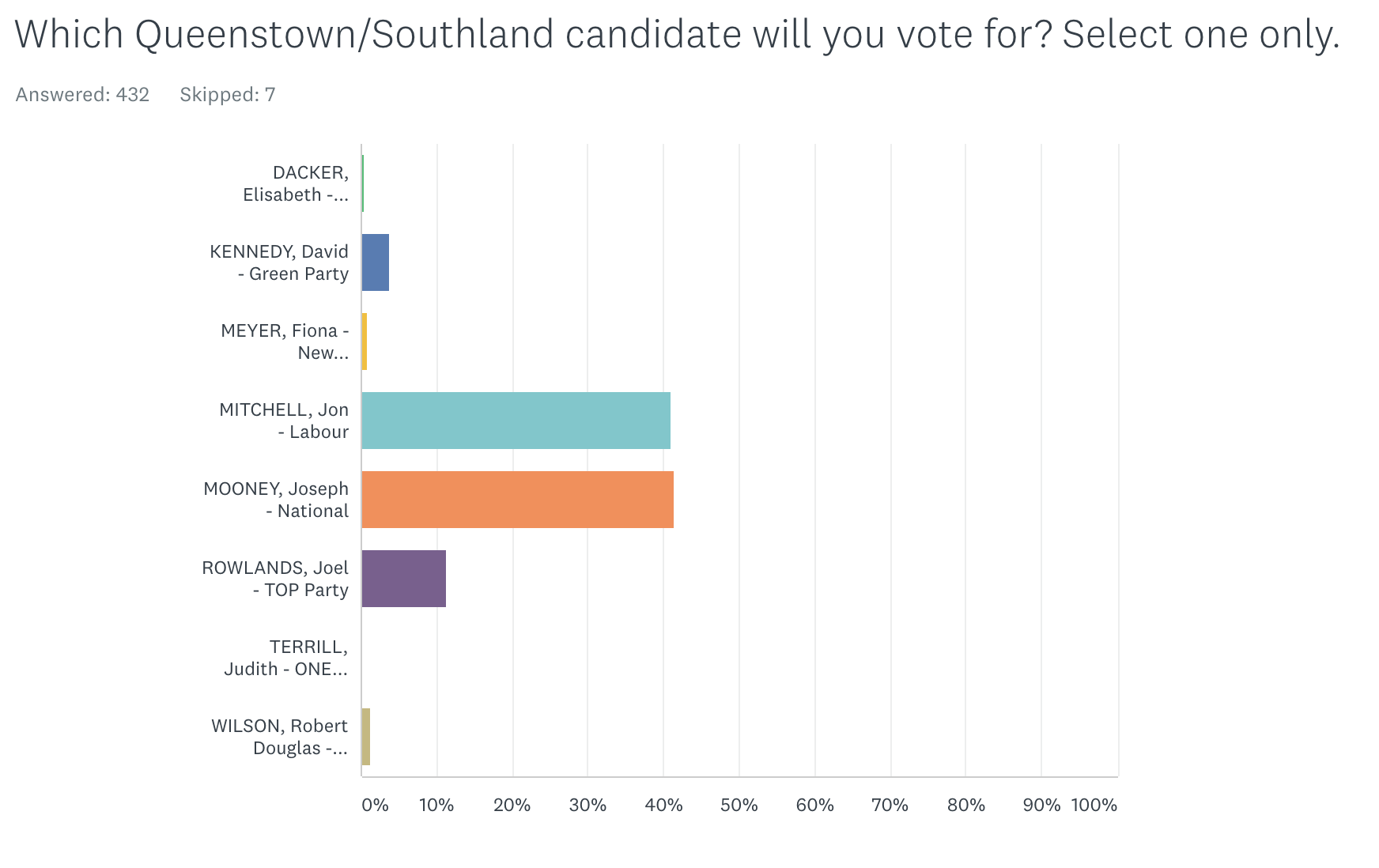Click the ROWLANDS, Joel - TOP Party label
1379x868 pixels.
275,579
